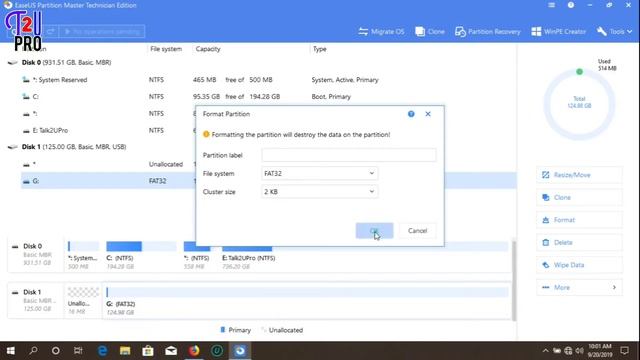
Task: Expand More options in the right panel
Action: pos(579,287)
